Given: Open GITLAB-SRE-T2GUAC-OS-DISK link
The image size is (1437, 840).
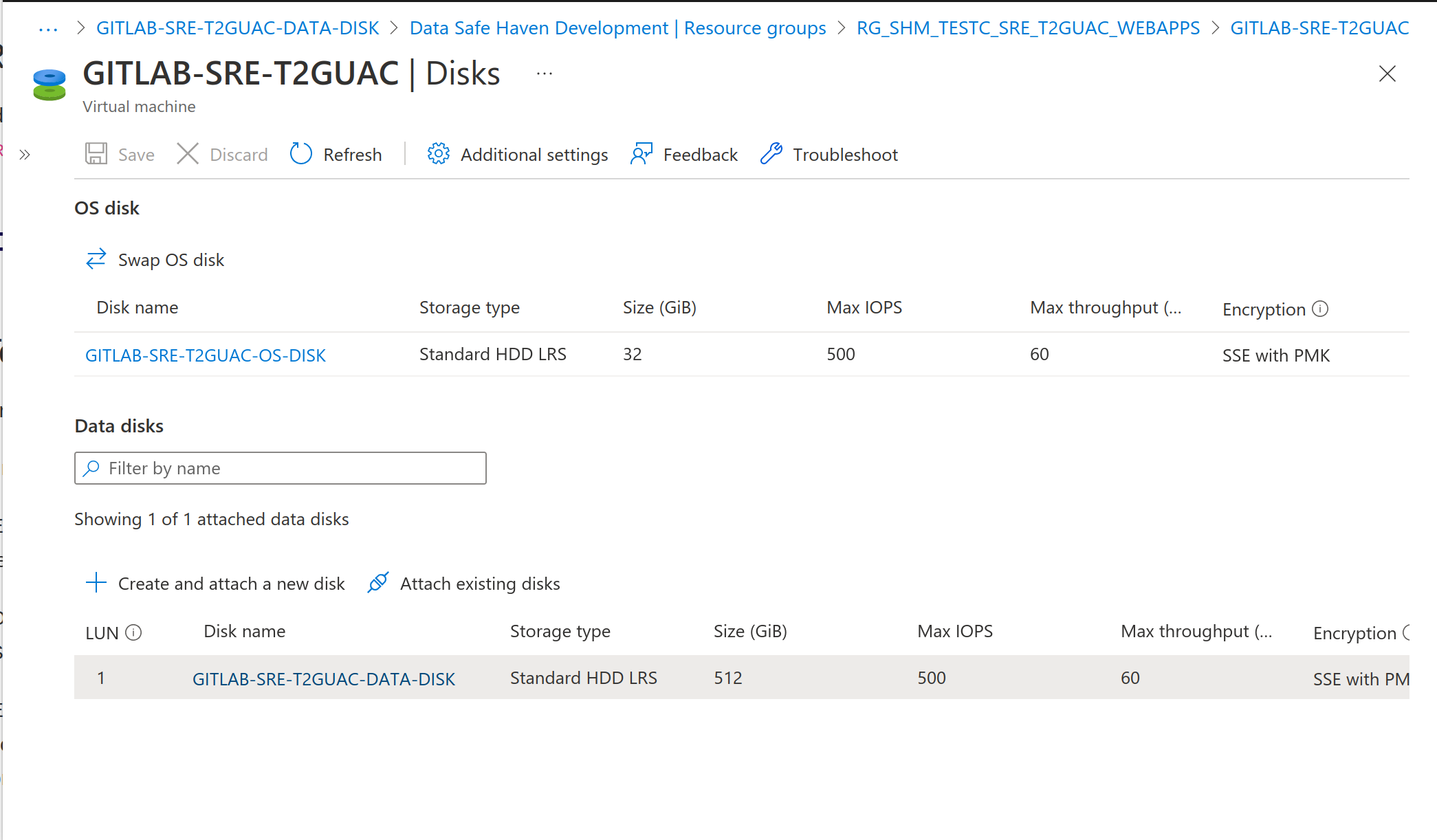Looking at the screenshot, I should (x=206, y=355).
